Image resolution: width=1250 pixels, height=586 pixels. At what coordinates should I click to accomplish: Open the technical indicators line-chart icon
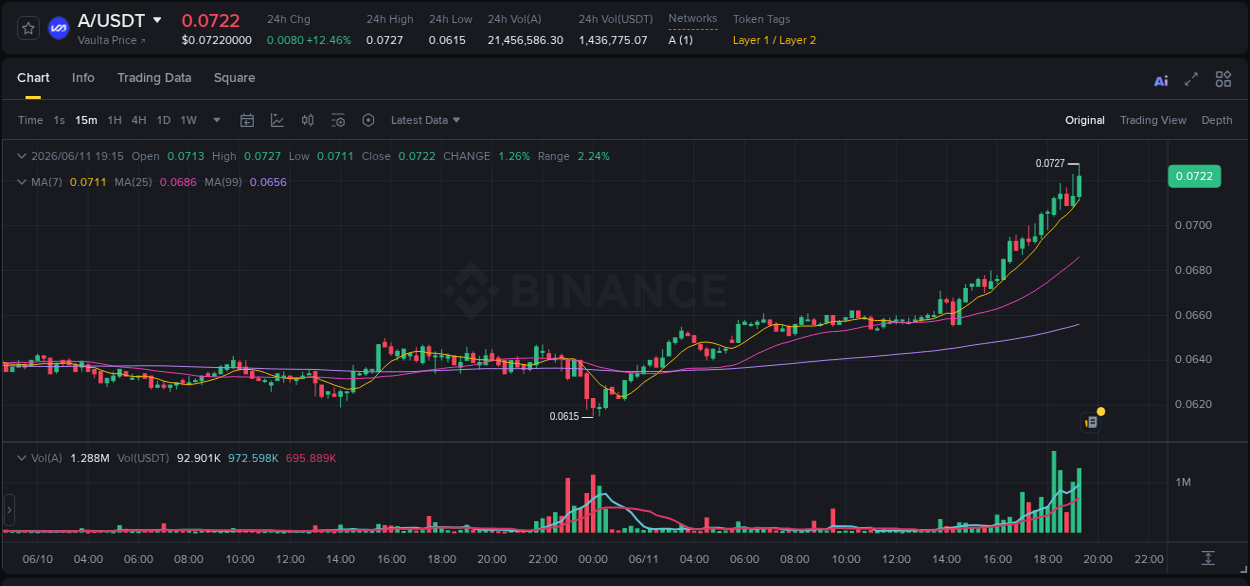(277, 120)
